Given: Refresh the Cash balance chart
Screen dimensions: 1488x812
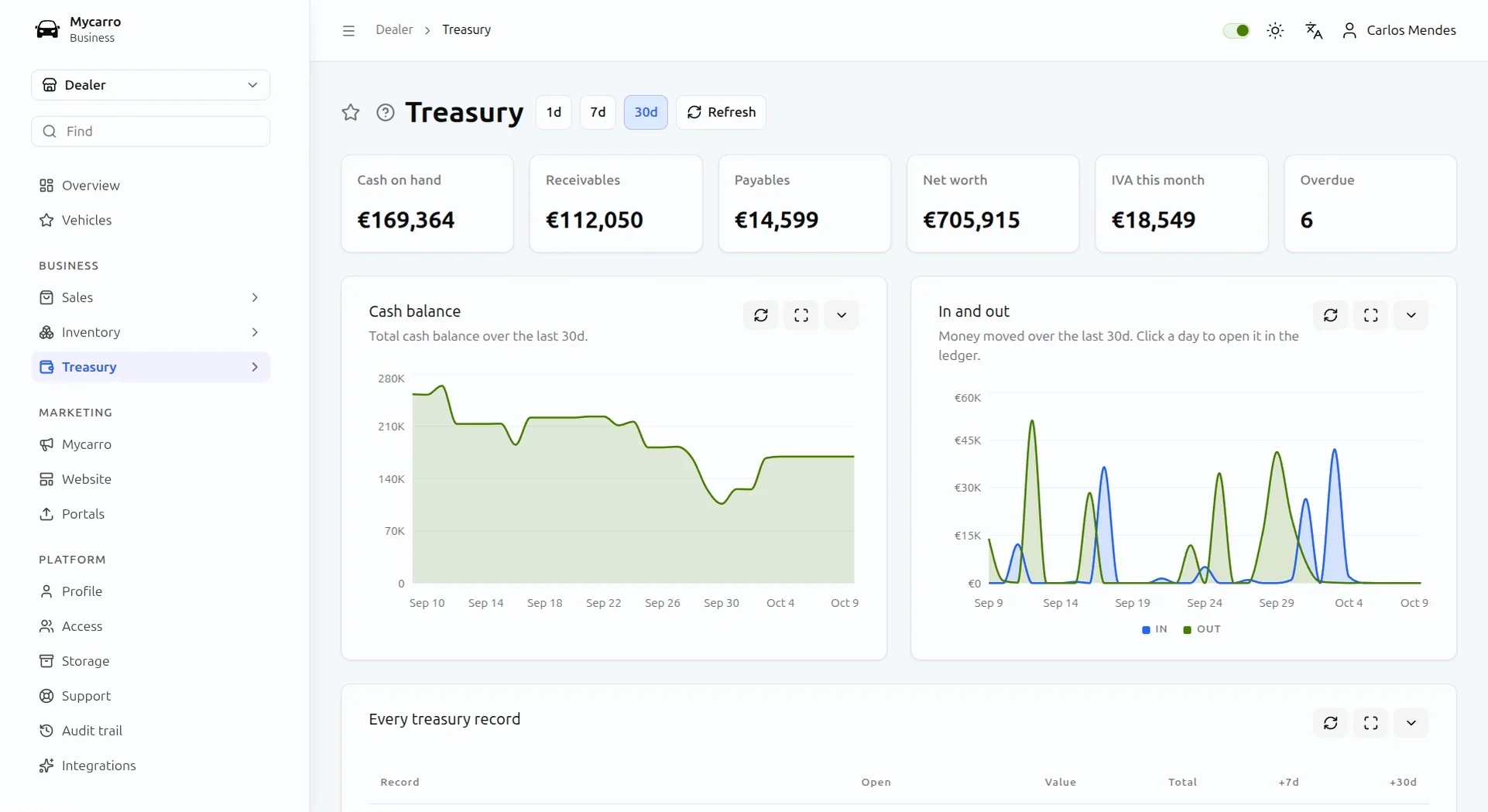Looking at the screenshot, I should [761, 315].
